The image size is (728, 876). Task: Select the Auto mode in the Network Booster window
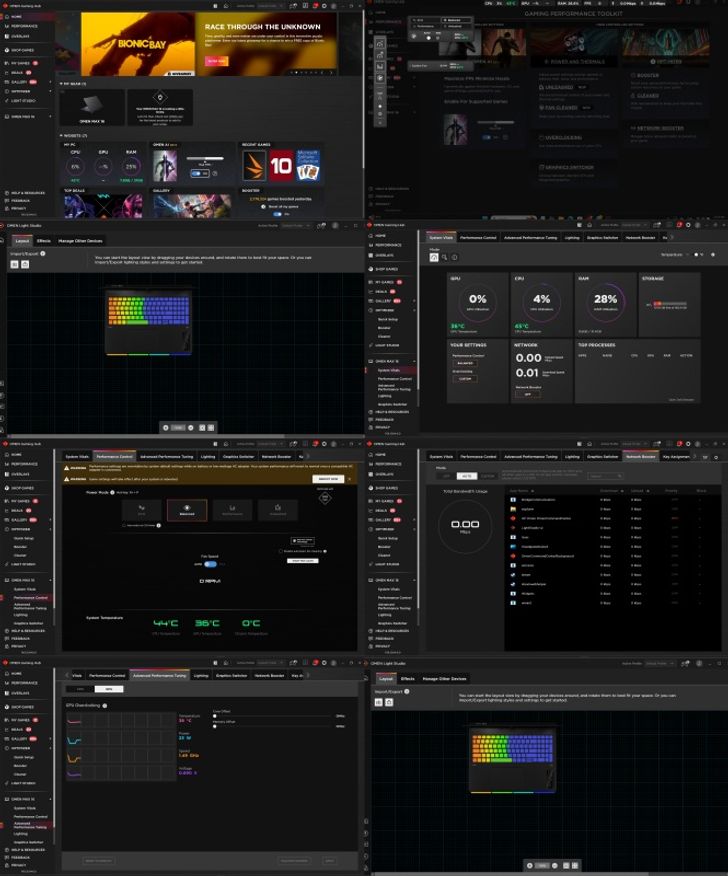click(x=467, y=476)
